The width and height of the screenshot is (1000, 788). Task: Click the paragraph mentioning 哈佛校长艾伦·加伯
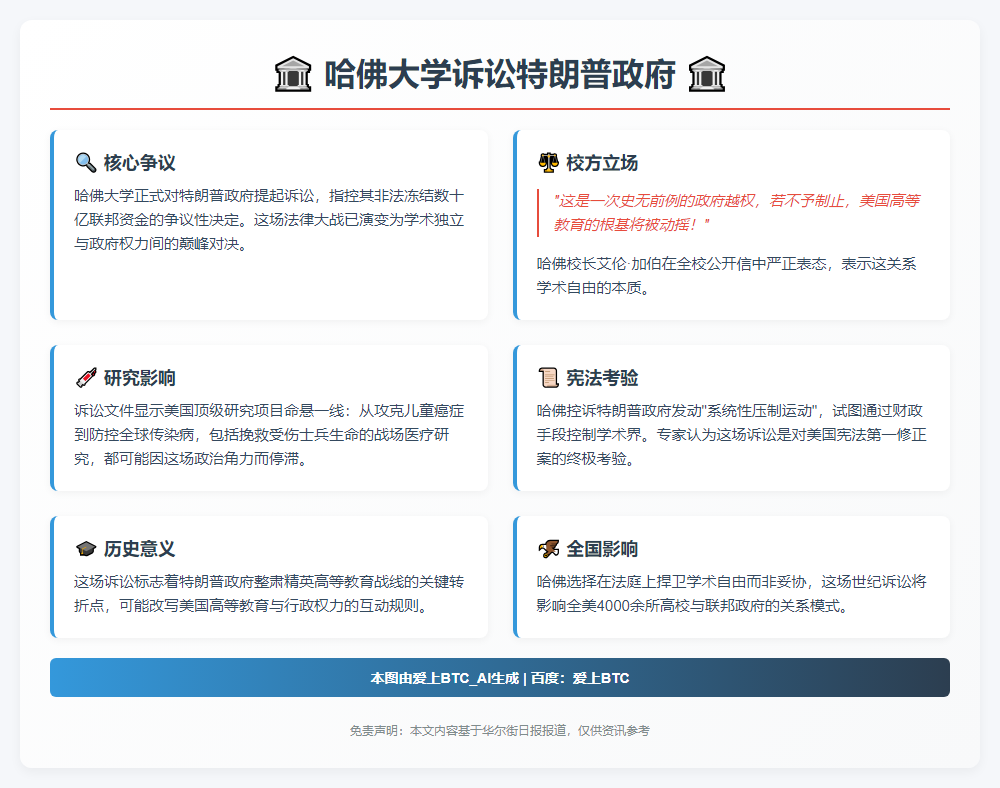[x=726, y=275]
